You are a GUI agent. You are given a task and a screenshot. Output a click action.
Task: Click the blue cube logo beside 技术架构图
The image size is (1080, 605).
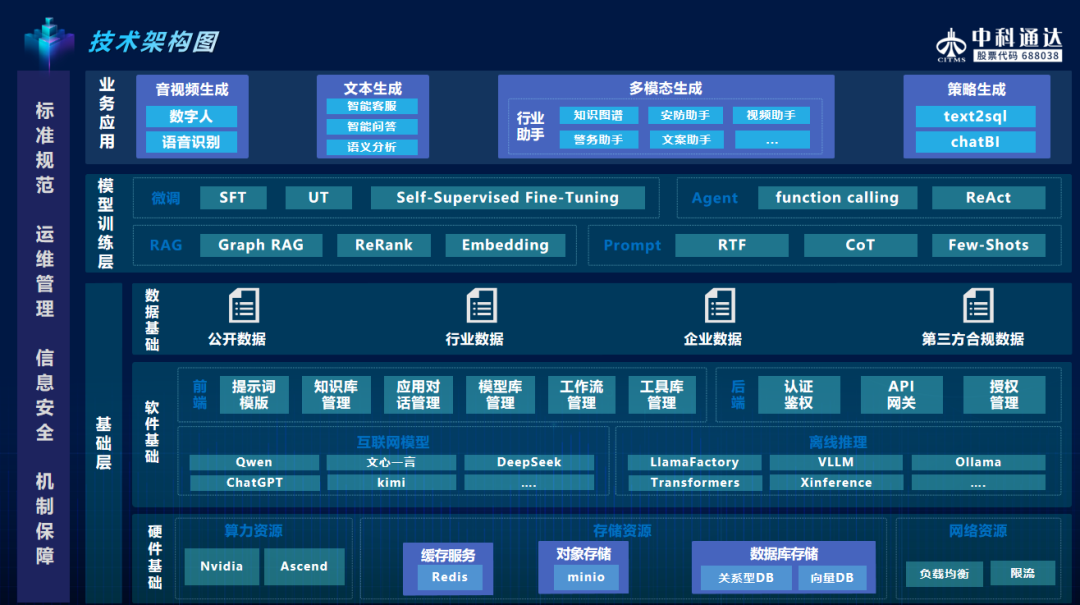pos(49,43)
